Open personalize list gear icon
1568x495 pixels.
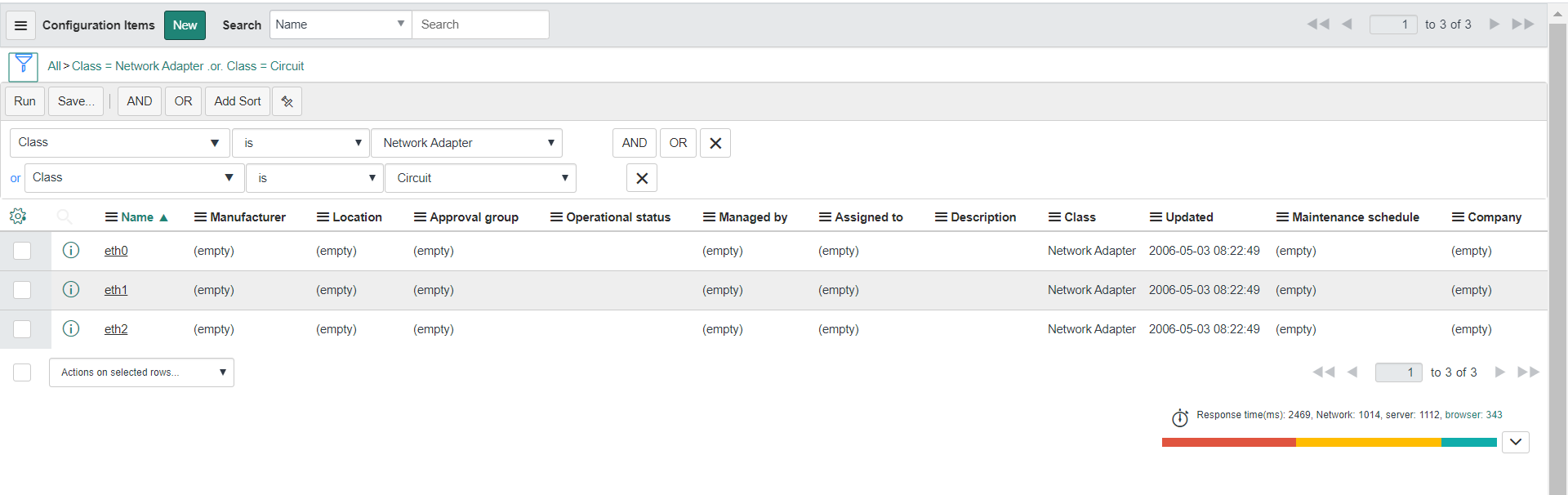(x=18, y=216)
